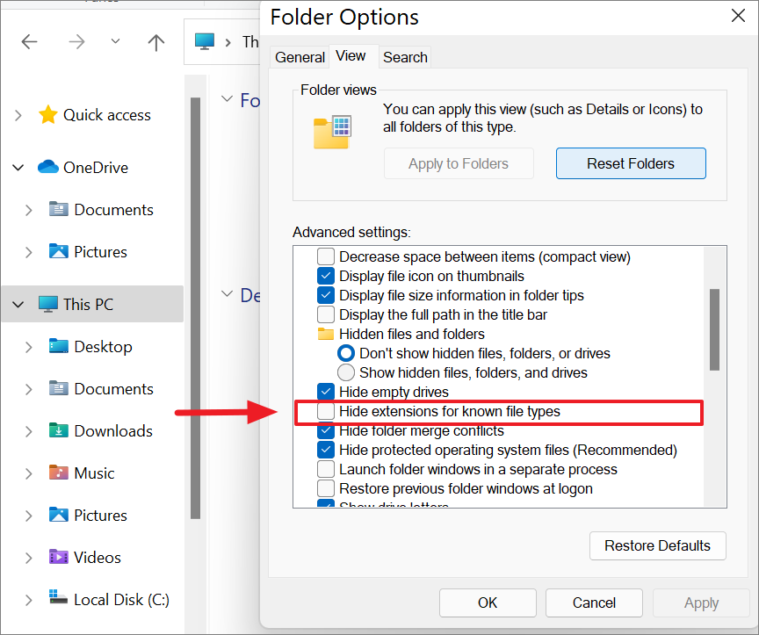Switch to the Search tab
759x635 pixels.
(405, 57)
